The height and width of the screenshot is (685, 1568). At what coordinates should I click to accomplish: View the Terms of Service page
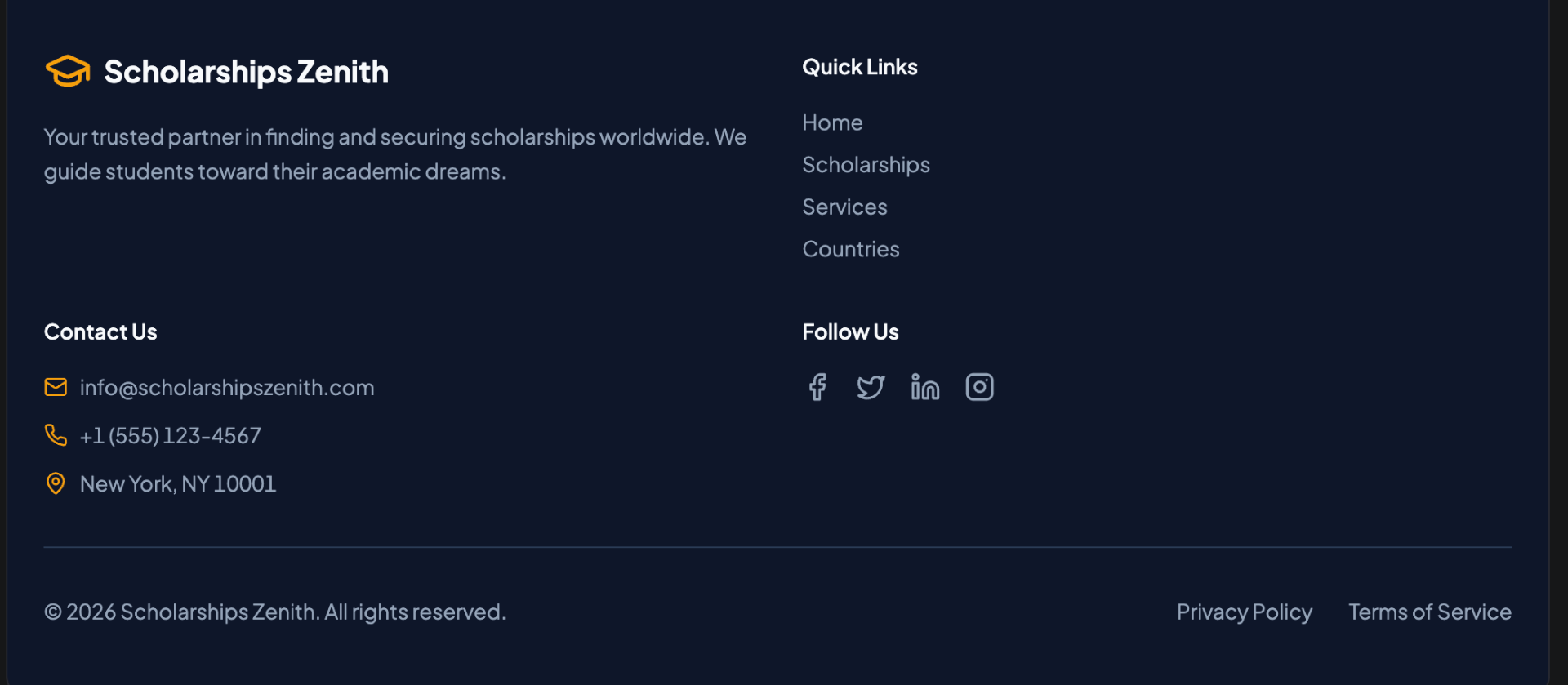point(1429,612)
